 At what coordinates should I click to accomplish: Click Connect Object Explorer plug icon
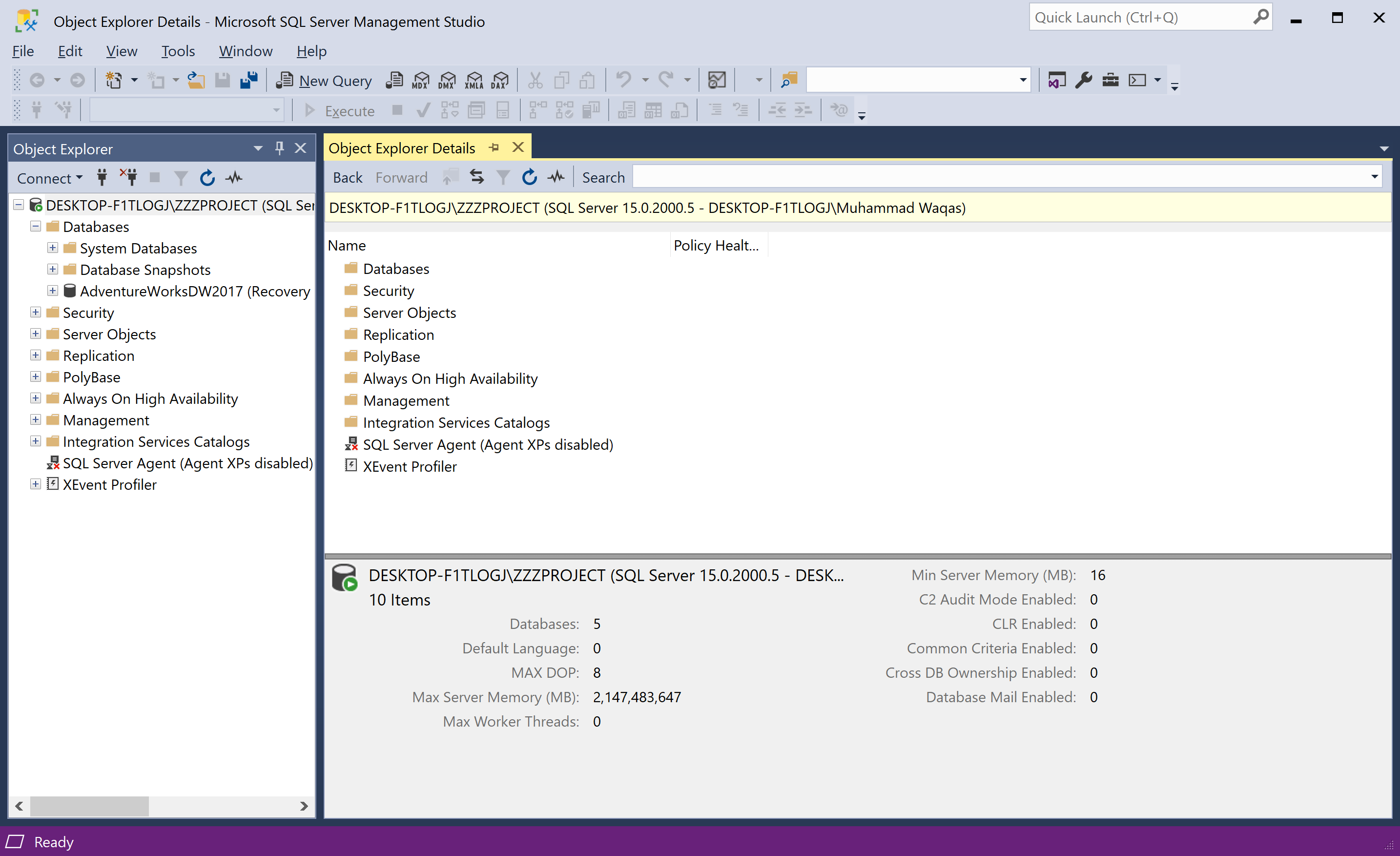coord(103,178)
